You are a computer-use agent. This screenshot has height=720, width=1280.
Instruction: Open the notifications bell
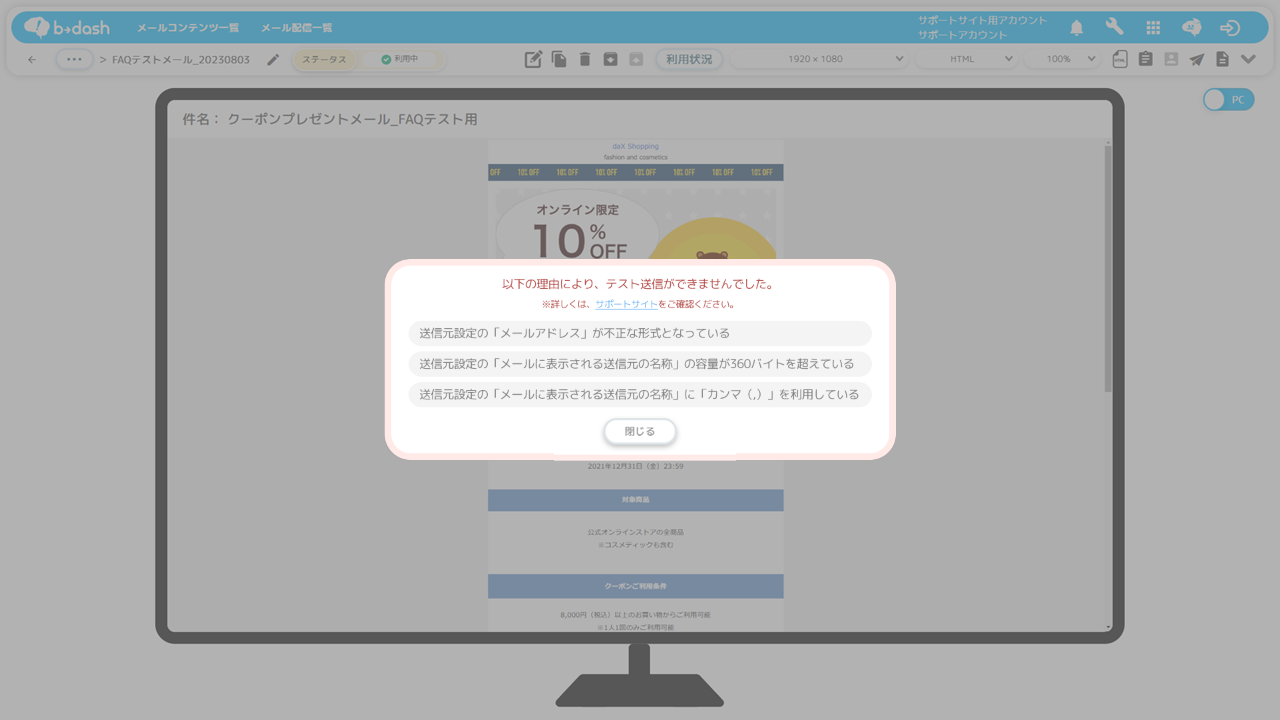click(1077, 27)
